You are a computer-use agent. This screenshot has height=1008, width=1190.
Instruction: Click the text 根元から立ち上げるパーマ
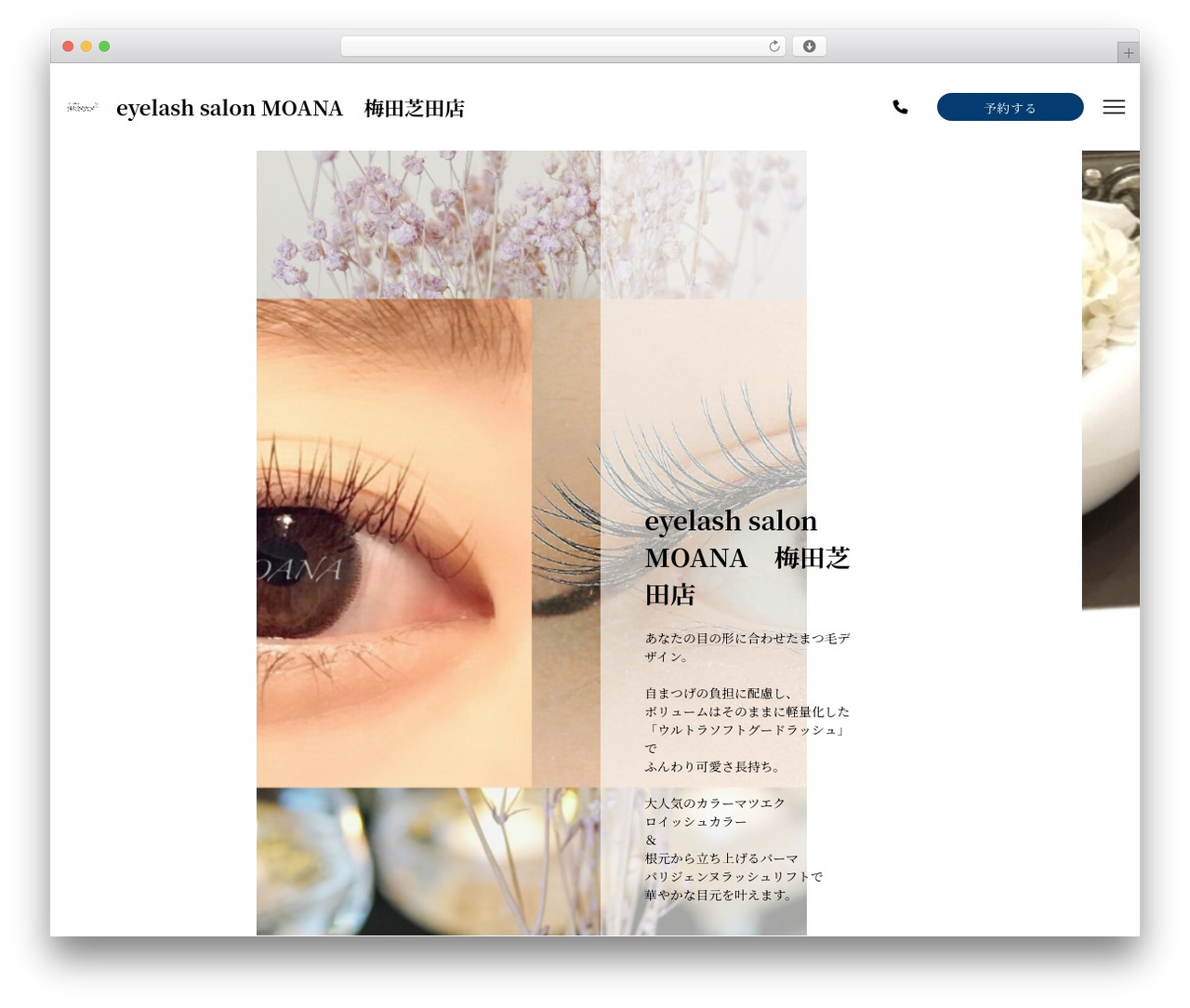(x=721, y=858)
